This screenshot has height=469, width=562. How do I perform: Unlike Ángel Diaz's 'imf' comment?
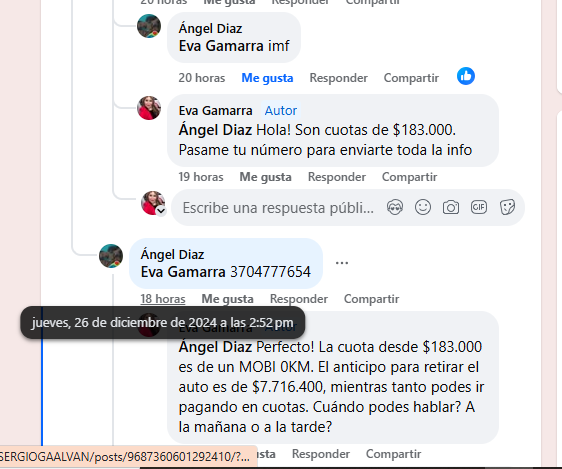(267, 78)
